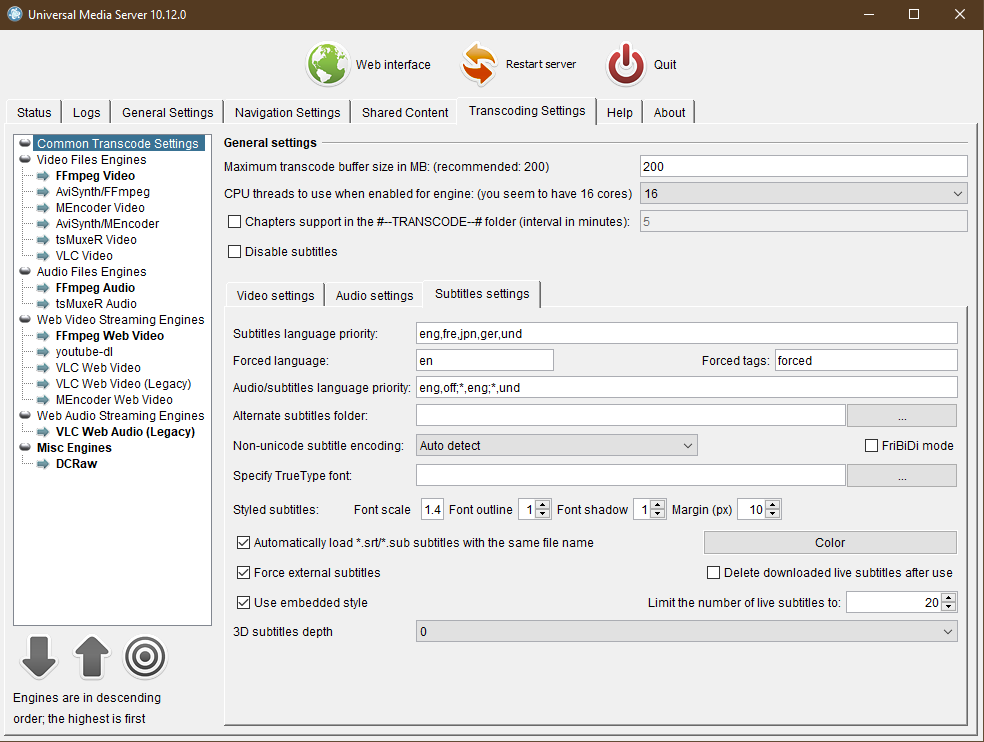Collapse Web Audio Streaming Engines node
This screenshot has width=984, height=742.
[x=25, y=416]
